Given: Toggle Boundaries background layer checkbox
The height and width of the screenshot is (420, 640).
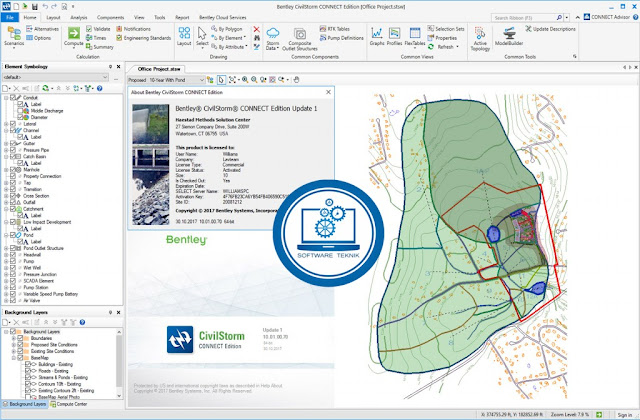Looking at the screenshot, I should click(x=20, y=338).
